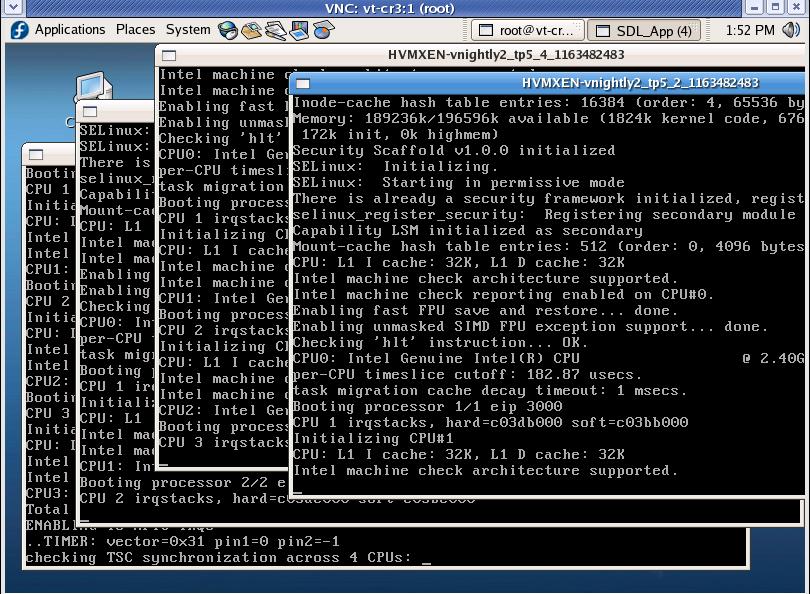
Task: Open the email client launcher icon
Action: (x=251, y=31)
